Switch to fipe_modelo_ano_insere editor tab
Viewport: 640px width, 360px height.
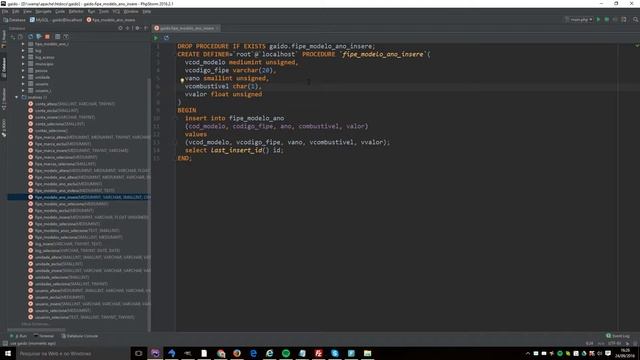(x=186, y=28)
